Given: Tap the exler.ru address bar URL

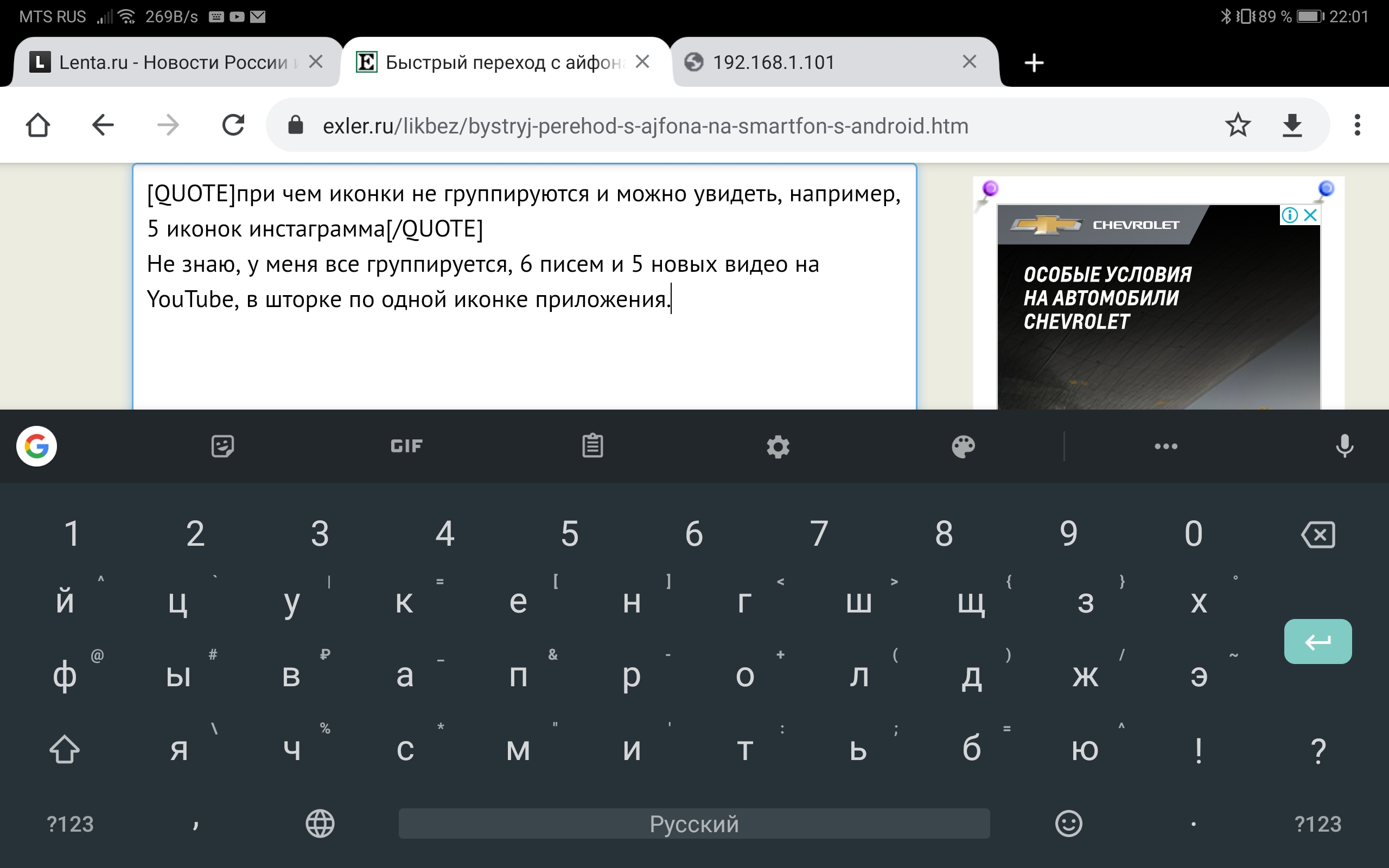Looking at the screenshot, I should coord(645,126).
